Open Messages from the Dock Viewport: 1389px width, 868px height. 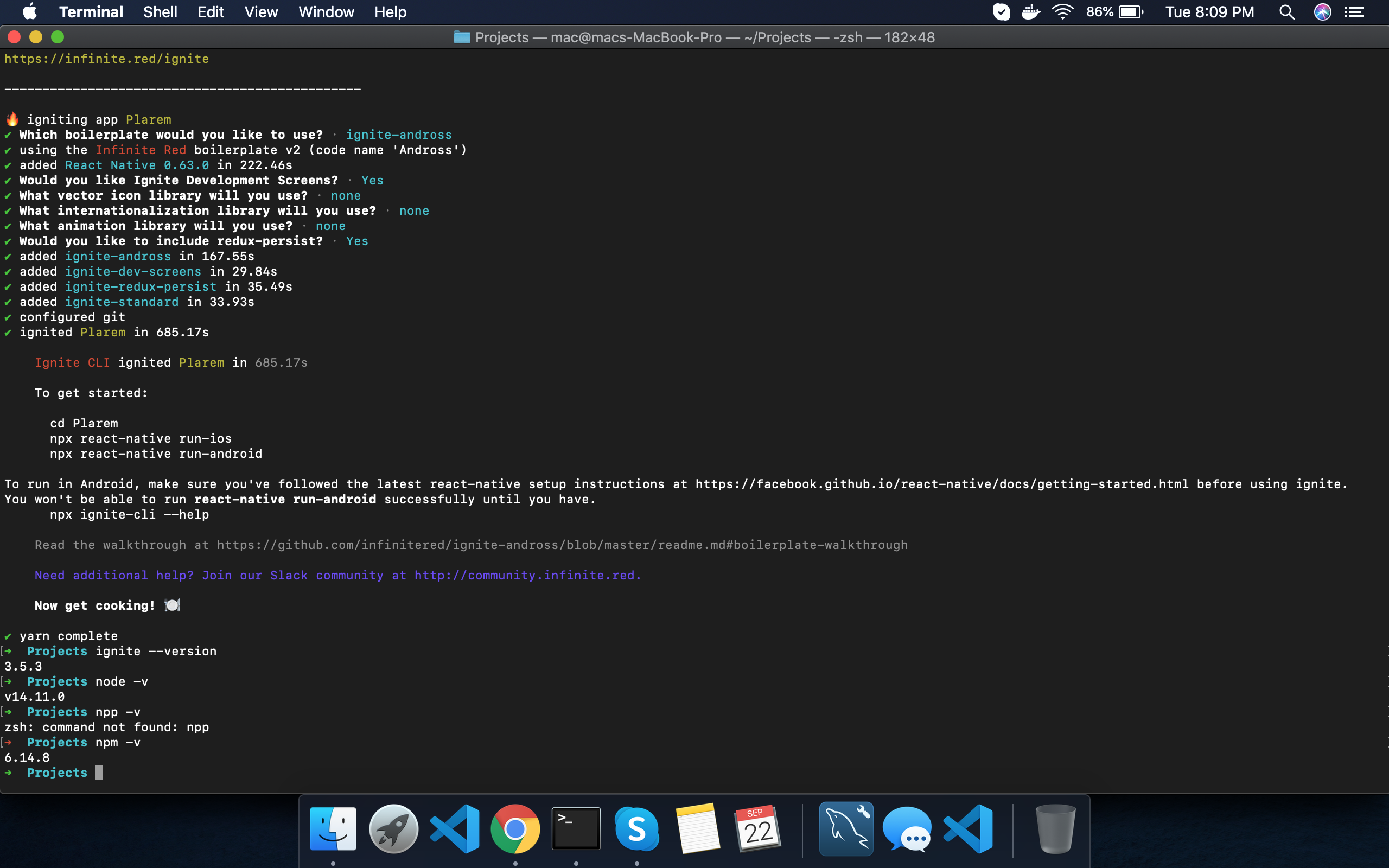(x=907, y=828)
